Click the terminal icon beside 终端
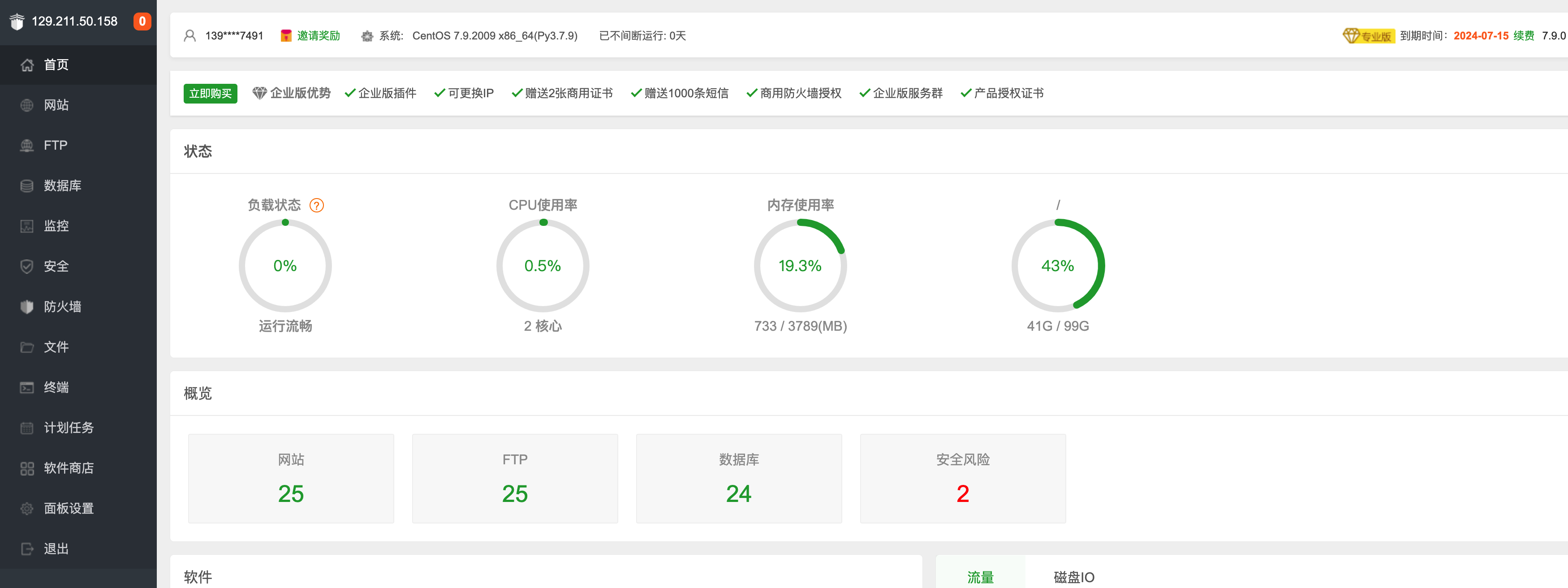Image resolution: width=1568 pixels, height=588 pixels. (27, 387)
